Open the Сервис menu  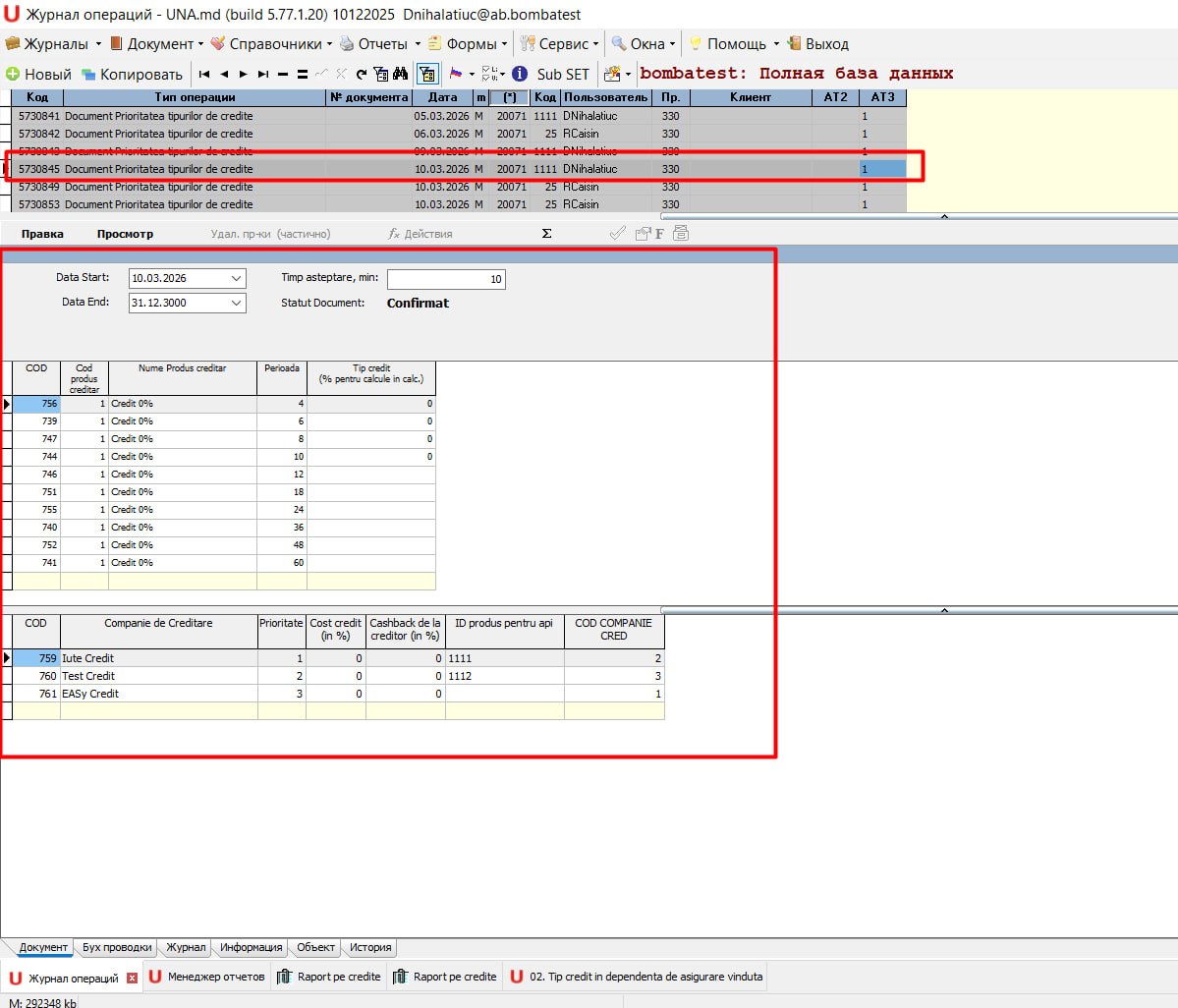point(560,44)
